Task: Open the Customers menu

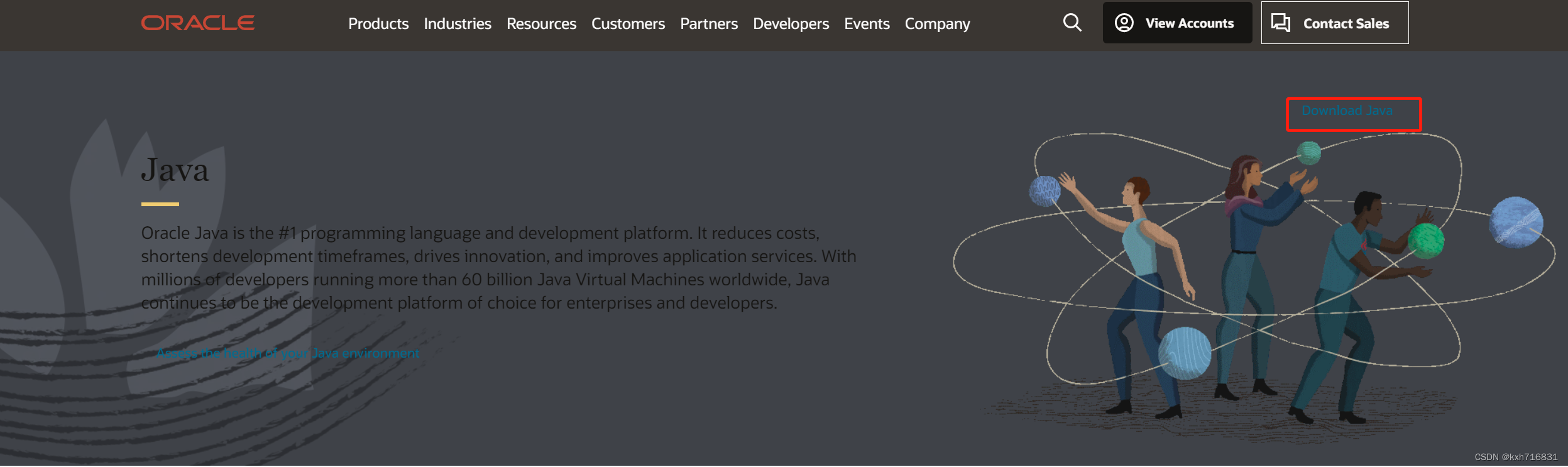Action: click(628, 24)
